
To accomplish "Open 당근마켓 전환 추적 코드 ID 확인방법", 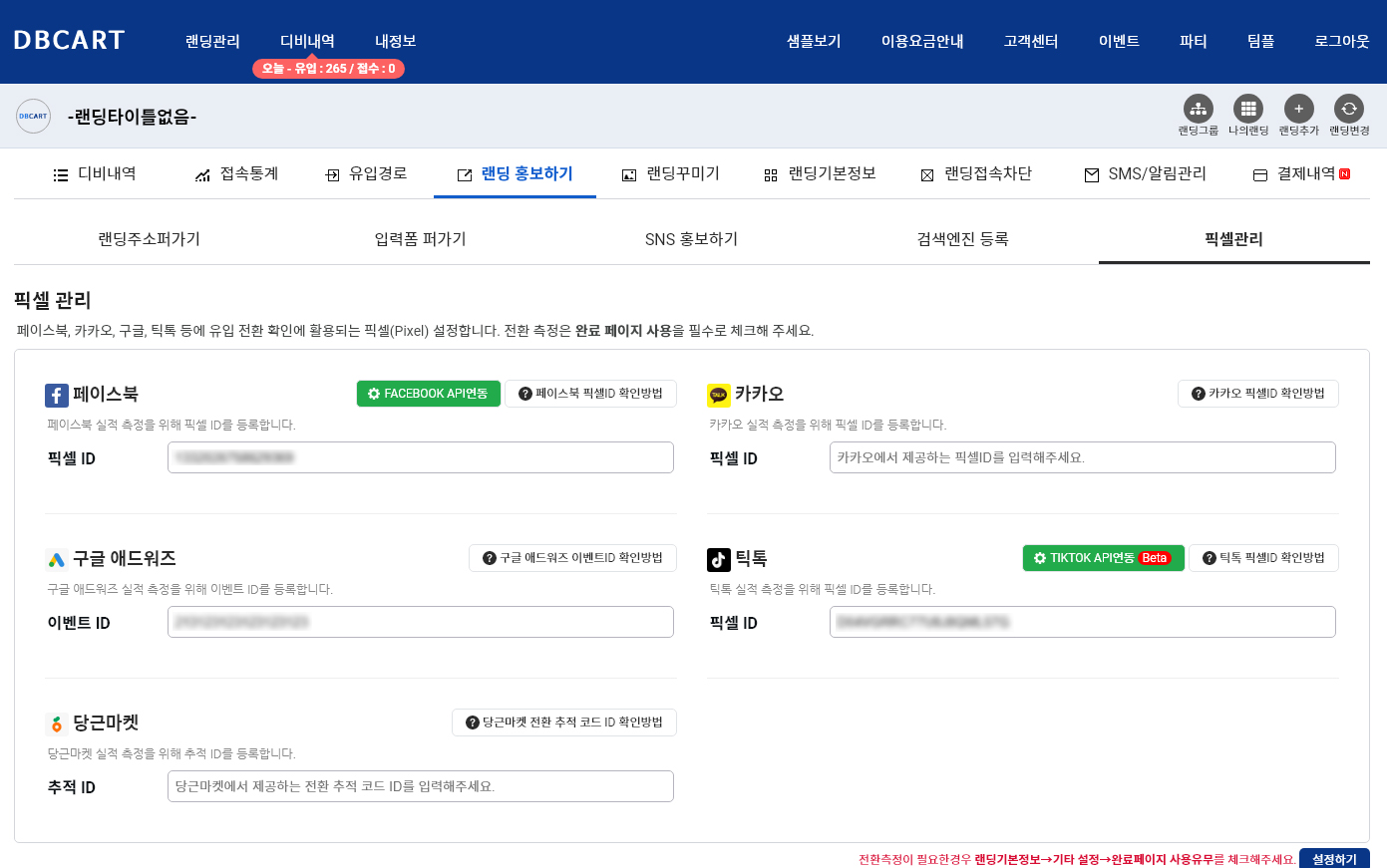I will (563, 723).
